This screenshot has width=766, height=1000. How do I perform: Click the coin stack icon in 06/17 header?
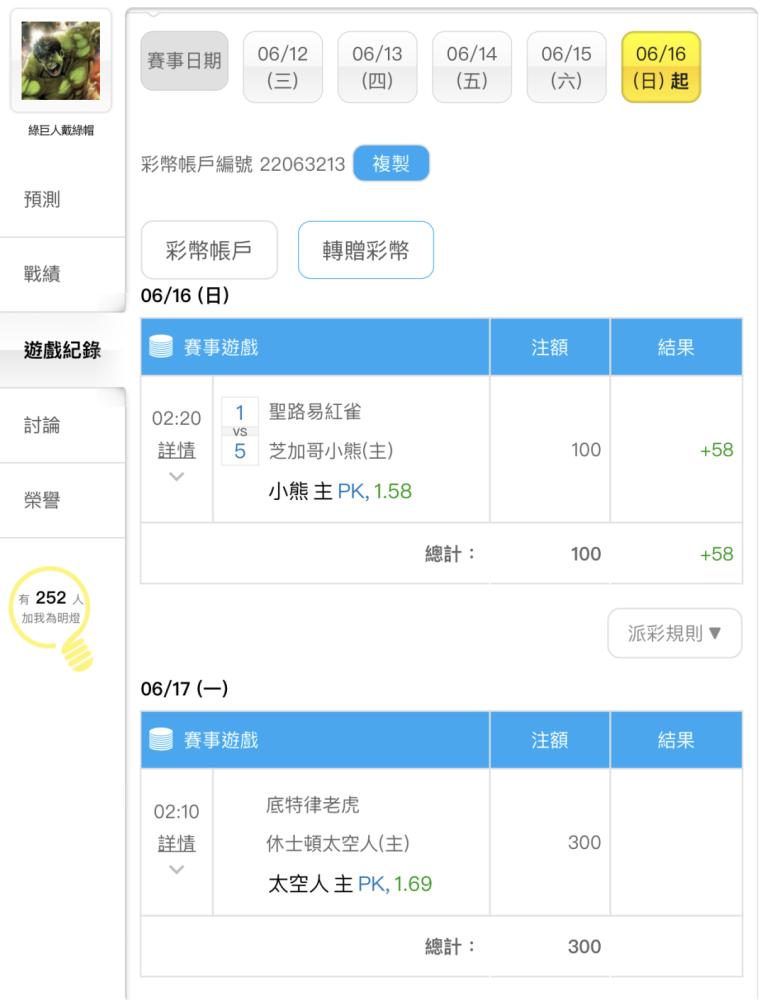pos(161,739)
